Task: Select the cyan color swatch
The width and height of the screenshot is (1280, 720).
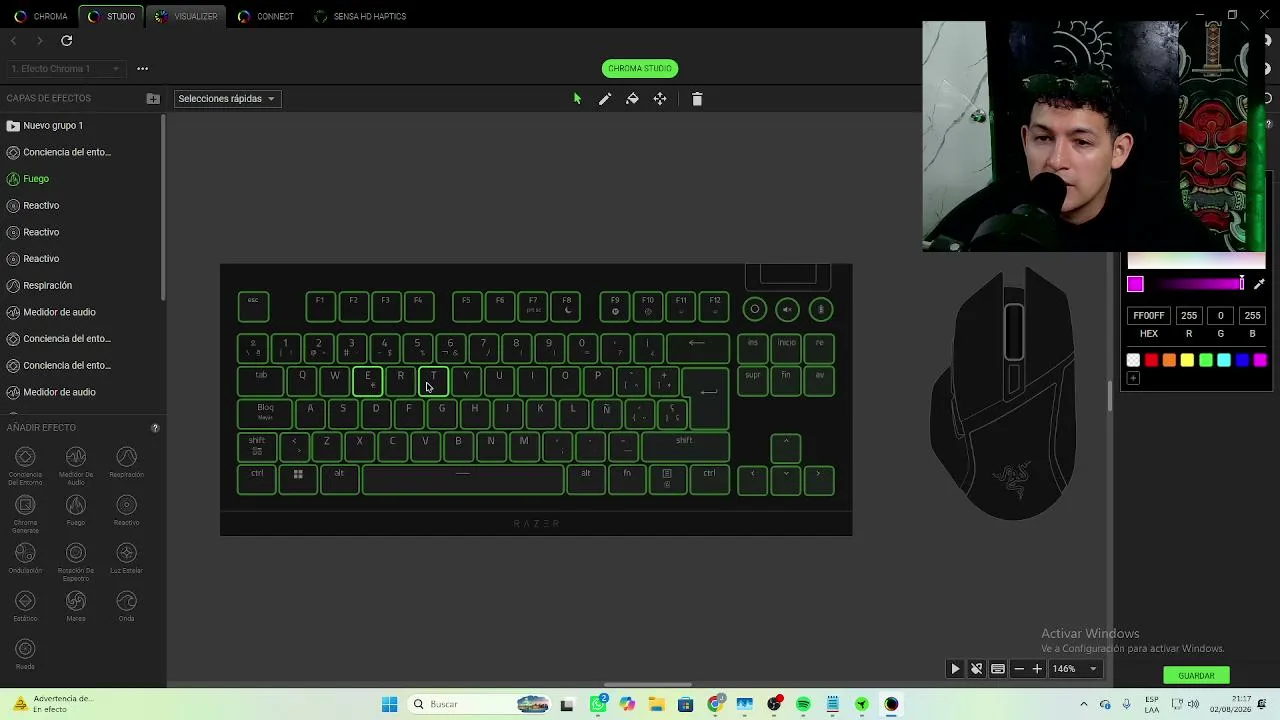Action: [1224, 360]
